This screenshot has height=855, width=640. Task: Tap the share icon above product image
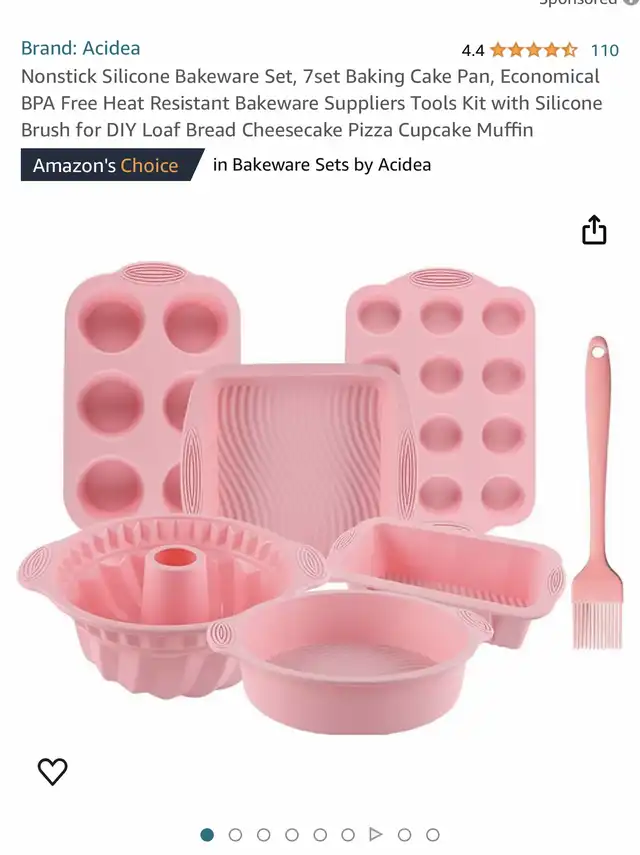click(594, 229)
